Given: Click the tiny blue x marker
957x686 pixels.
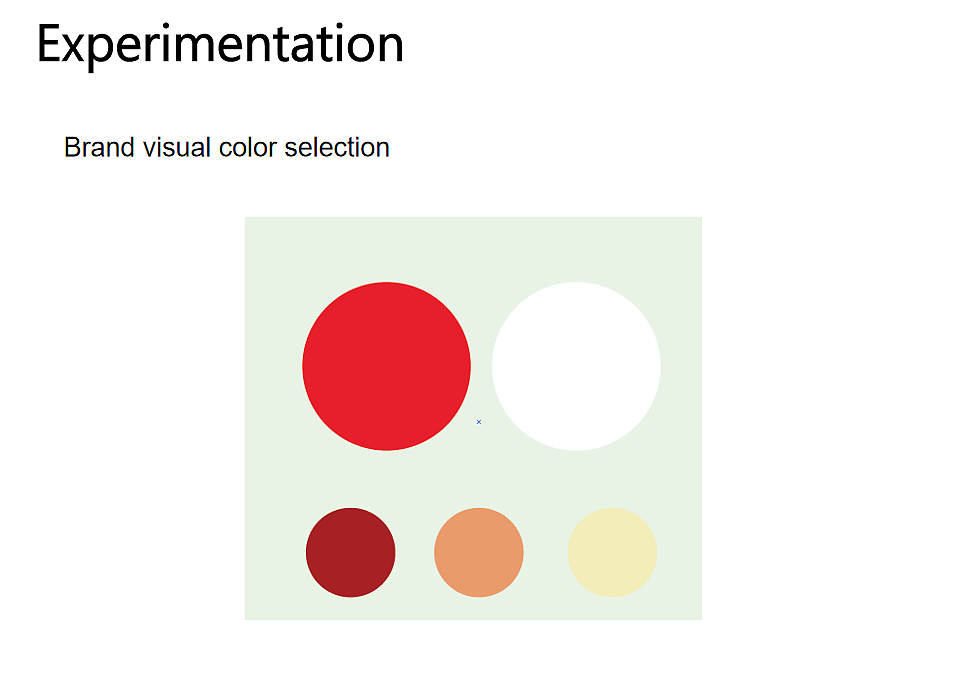Looking at the screenshot, I should point(479,422).
